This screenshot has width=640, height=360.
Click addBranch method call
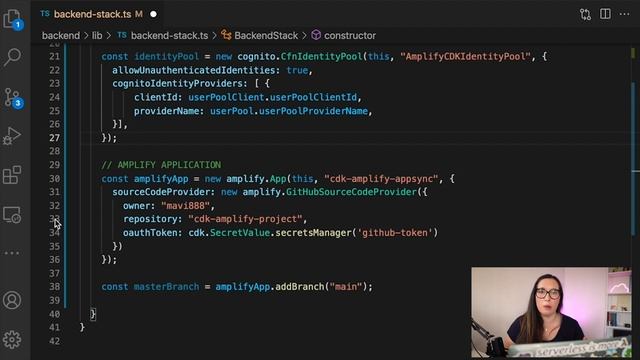click(x=300, y=287)
